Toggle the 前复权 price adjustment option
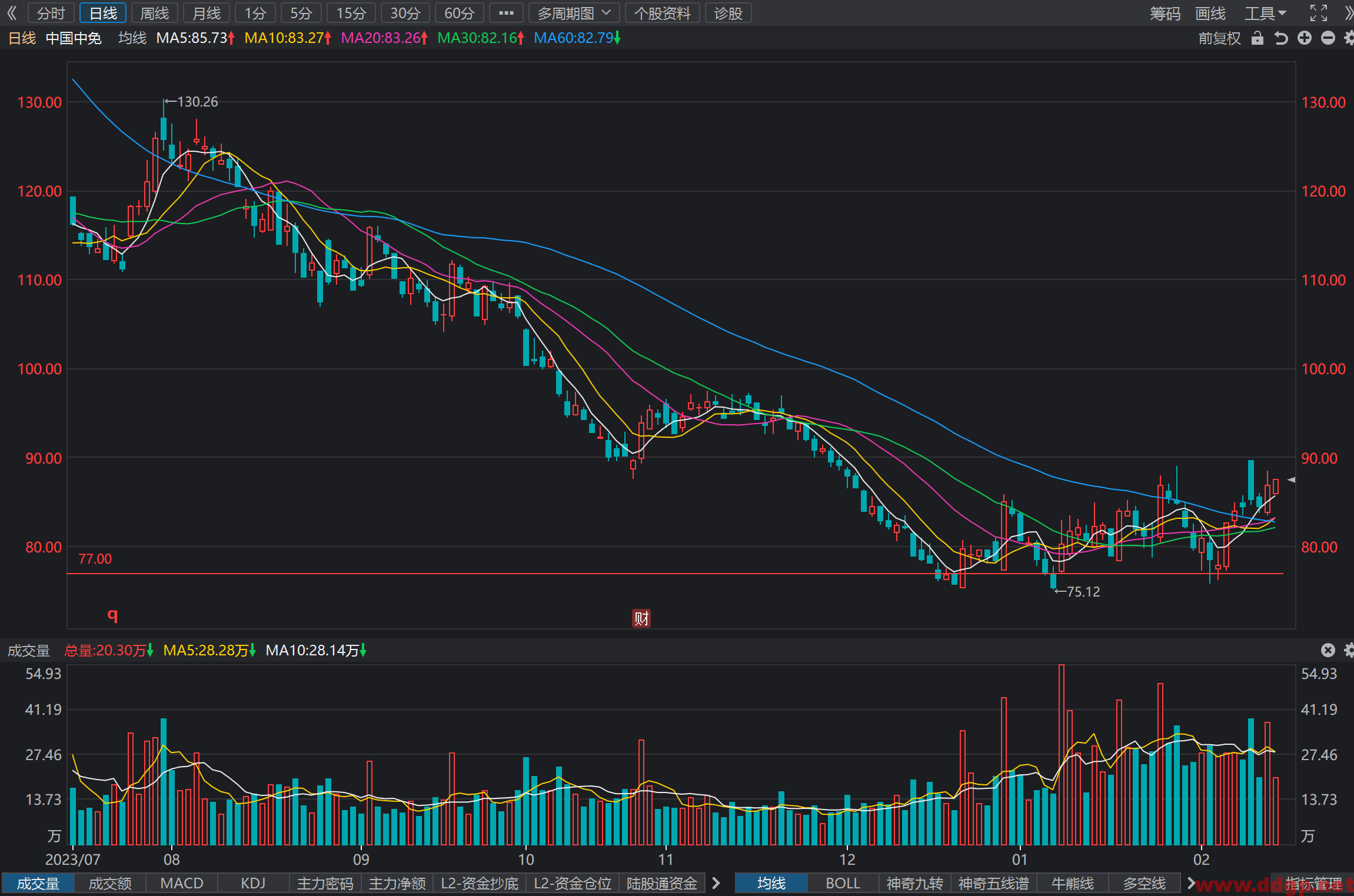 click(1219, 38)
